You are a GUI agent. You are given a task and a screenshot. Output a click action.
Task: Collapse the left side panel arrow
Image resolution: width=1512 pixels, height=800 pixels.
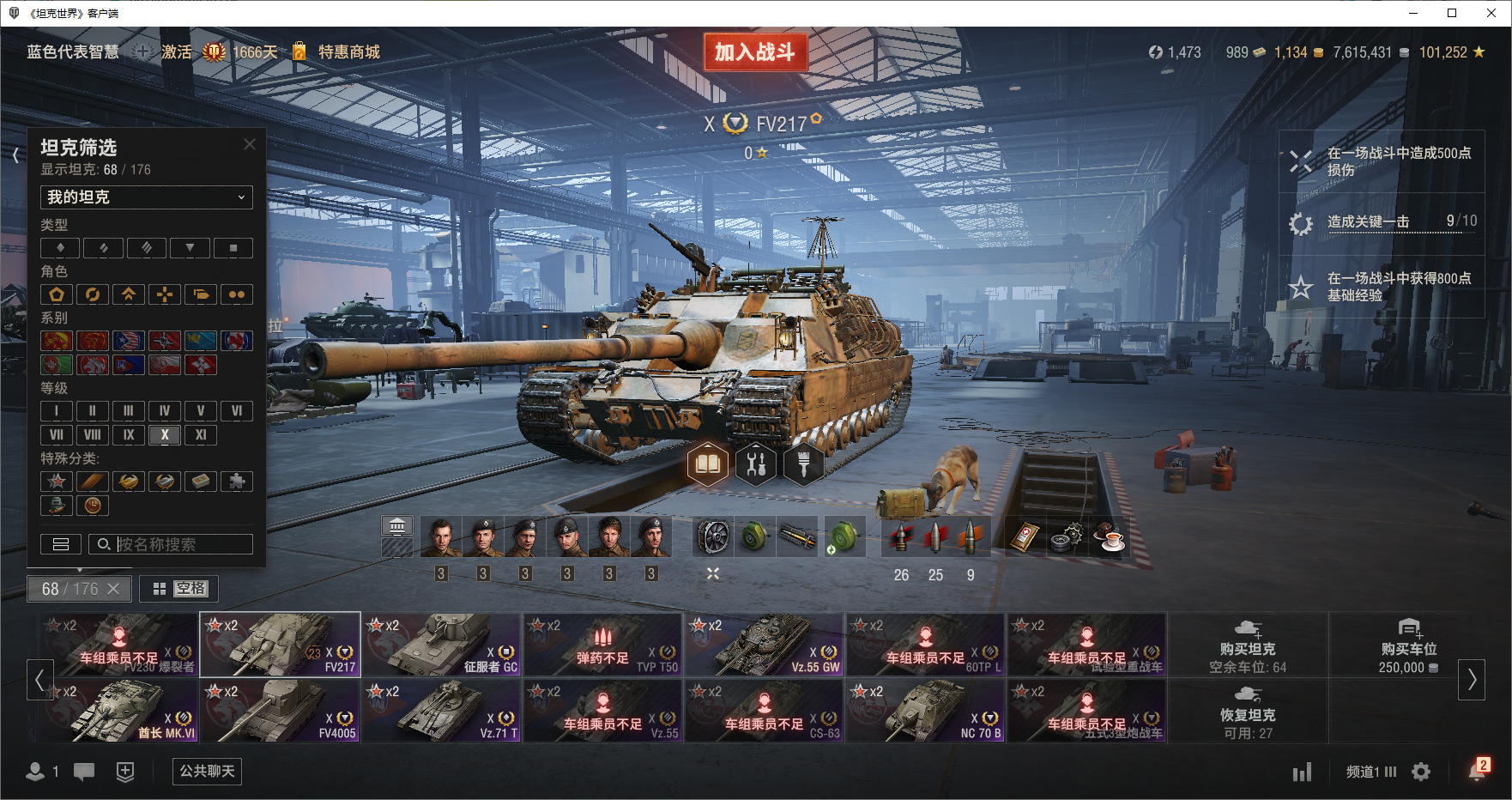pos(15,155)
